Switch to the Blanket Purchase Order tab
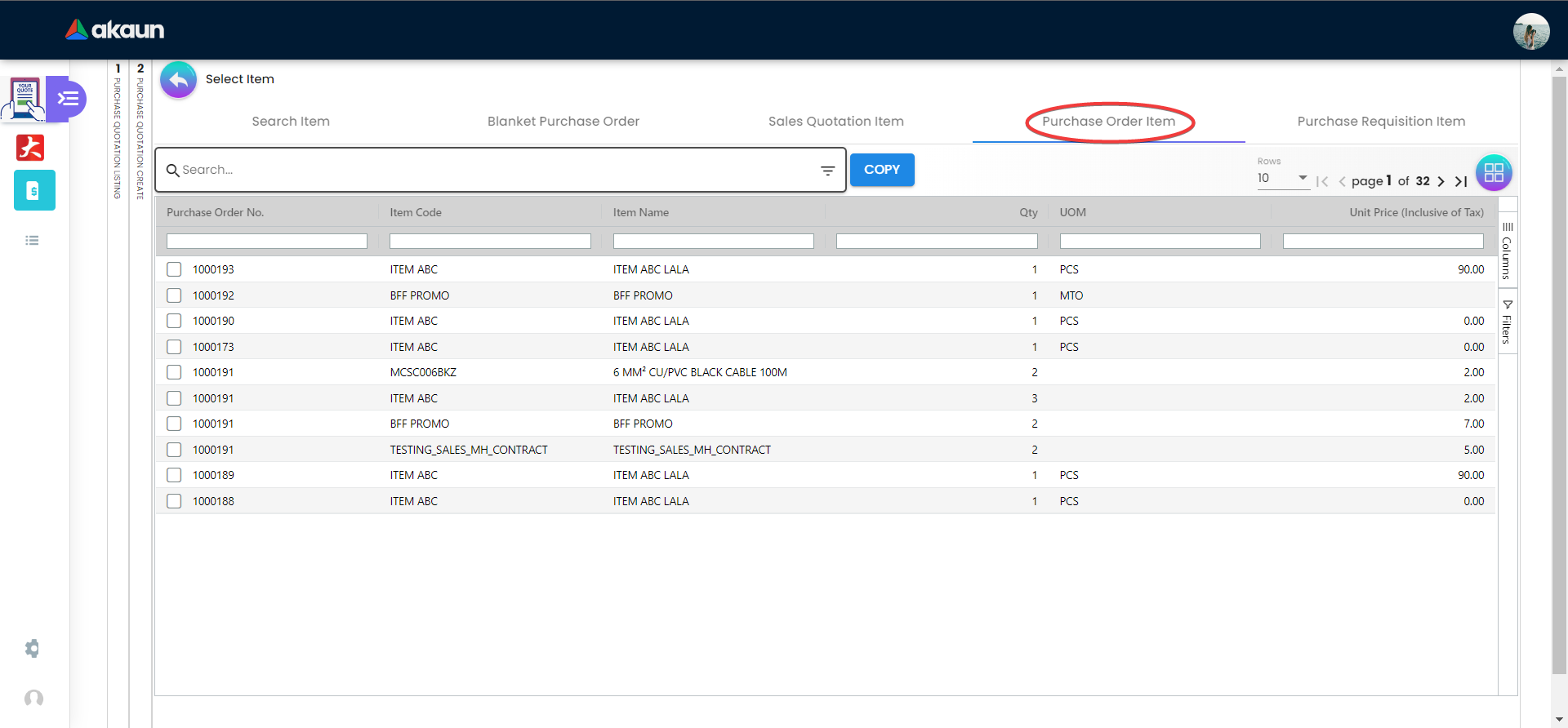Image resolution: width=1568 pixels, height=728 pixels. click(x=563, y=122)
